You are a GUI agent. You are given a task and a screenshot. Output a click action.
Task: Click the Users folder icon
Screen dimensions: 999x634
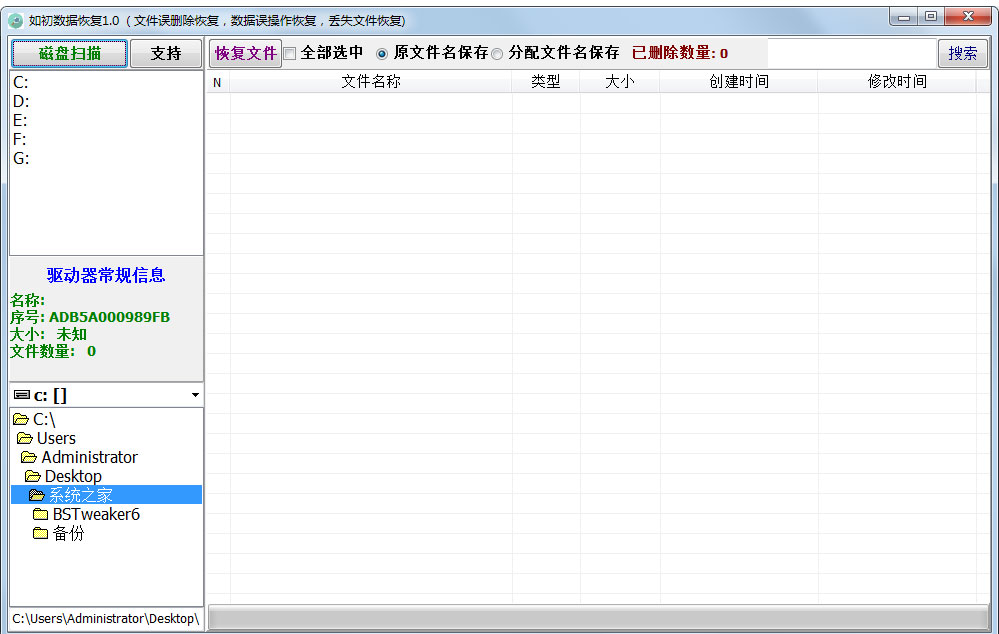click(x=25, y=438)
